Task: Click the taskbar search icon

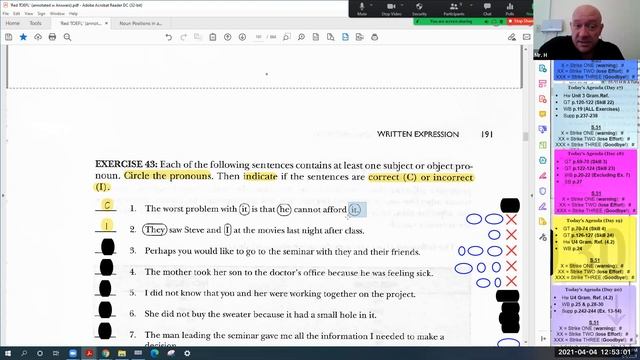Action: pyautogui.click(x=24, y=353)
